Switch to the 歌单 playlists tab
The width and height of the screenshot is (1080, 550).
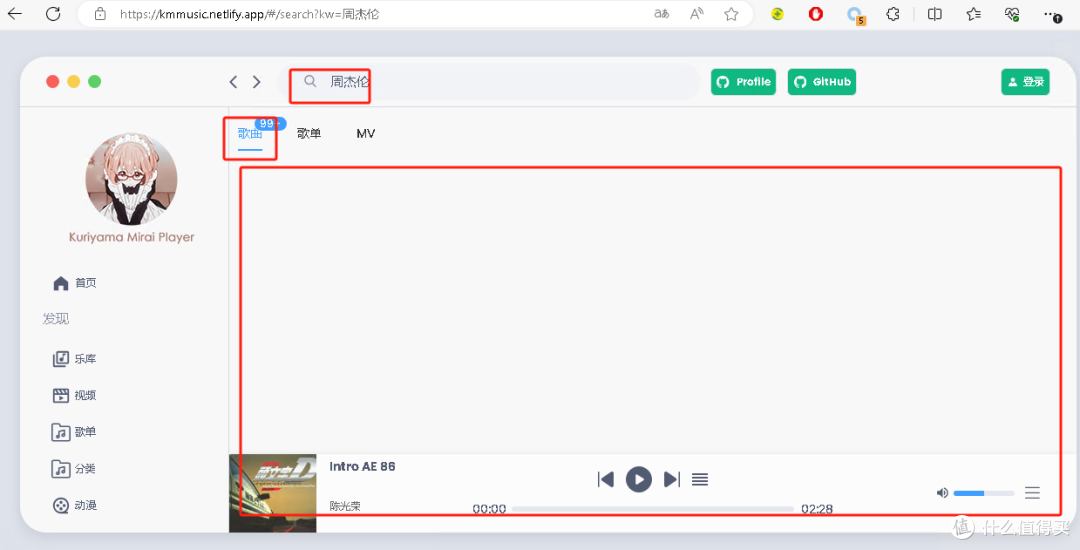[x=309, y=134]
